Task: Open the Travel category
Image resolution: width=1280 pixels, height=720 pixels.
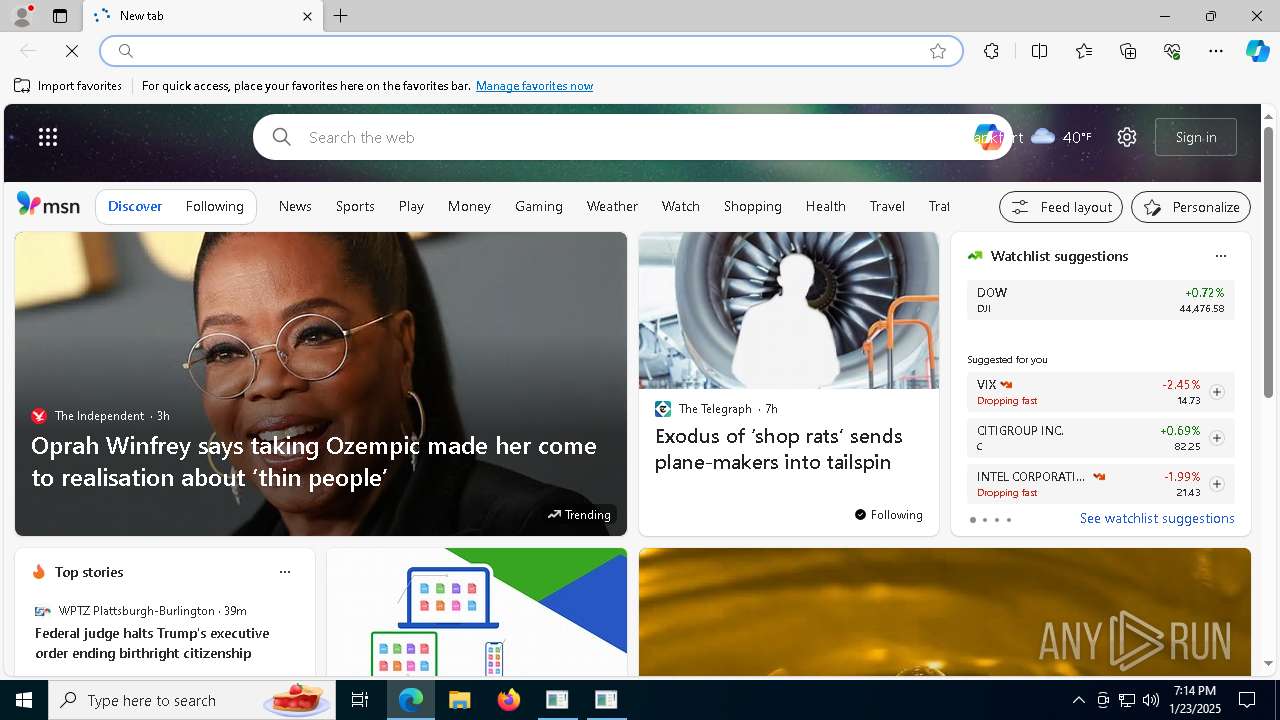Action: tap(887, 206)
